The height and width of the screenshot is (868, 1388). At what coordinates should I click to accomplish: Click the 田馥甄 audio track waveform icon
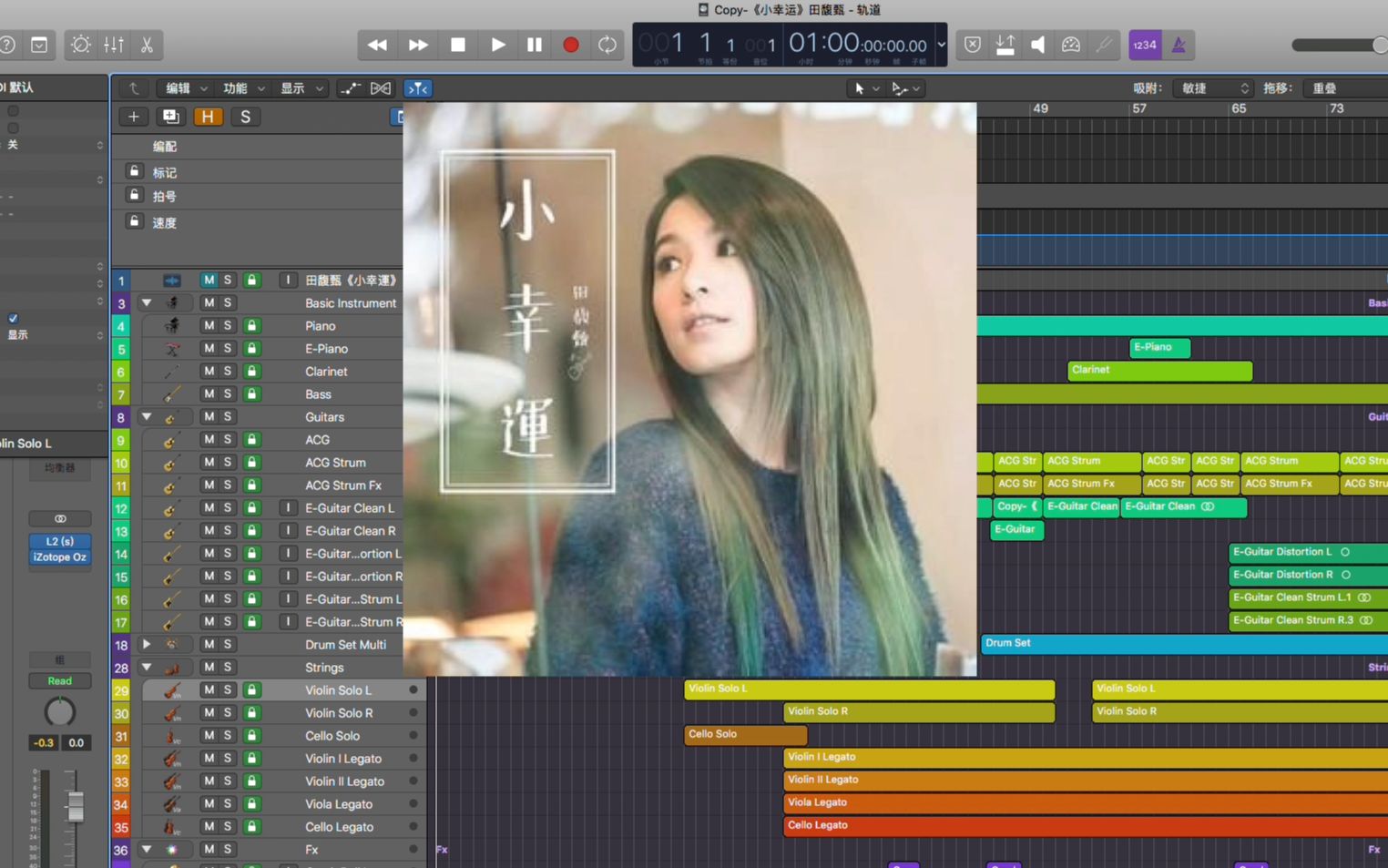171,281
